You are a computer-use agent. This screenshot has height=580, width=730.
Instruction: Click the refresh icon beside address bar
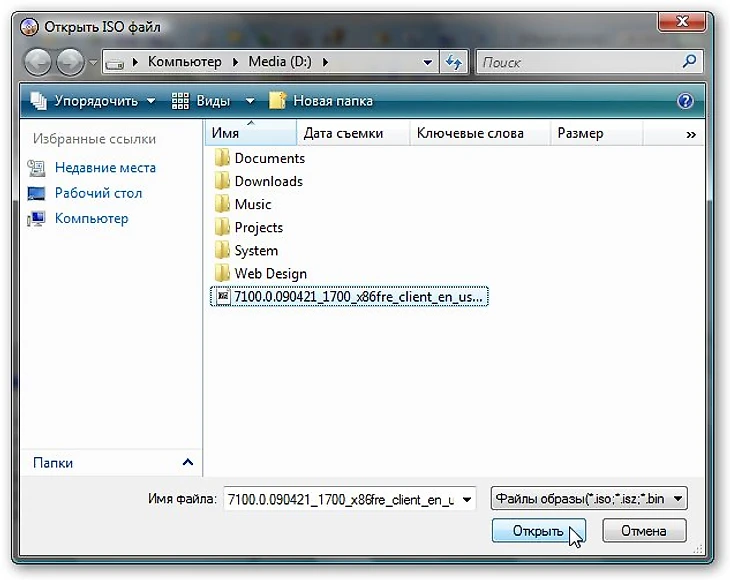(x=453, y=62)
